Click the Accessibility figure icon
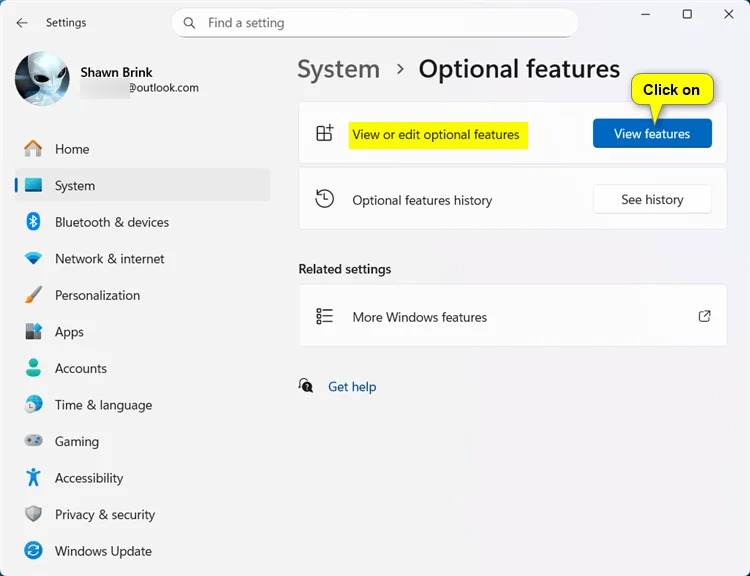This screenshot has height=576, width=750. tap(33, 477)
